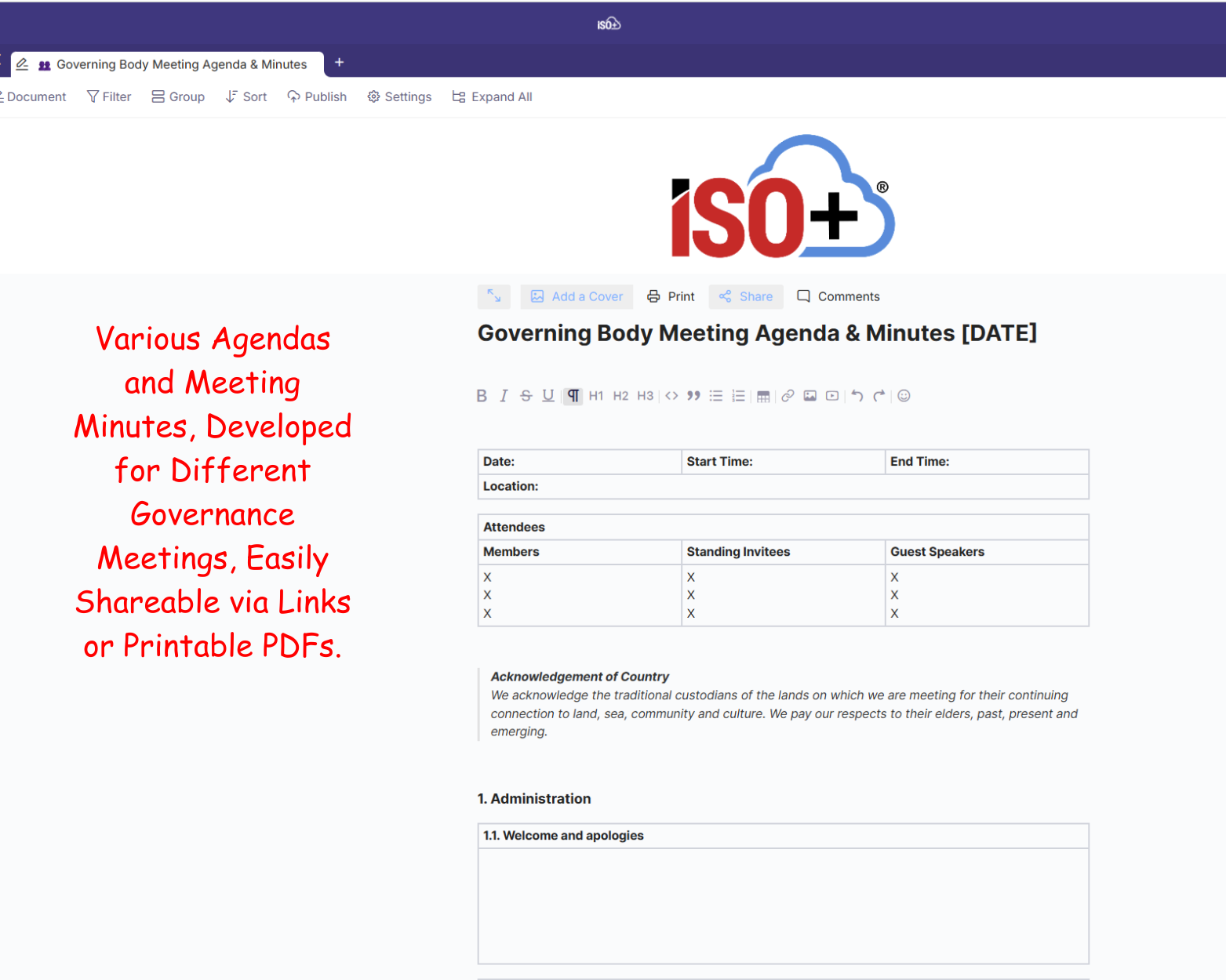Viewport: 1226px width, 980px height.
Task: Click the strikethrough icon
Action: [526, 396]
